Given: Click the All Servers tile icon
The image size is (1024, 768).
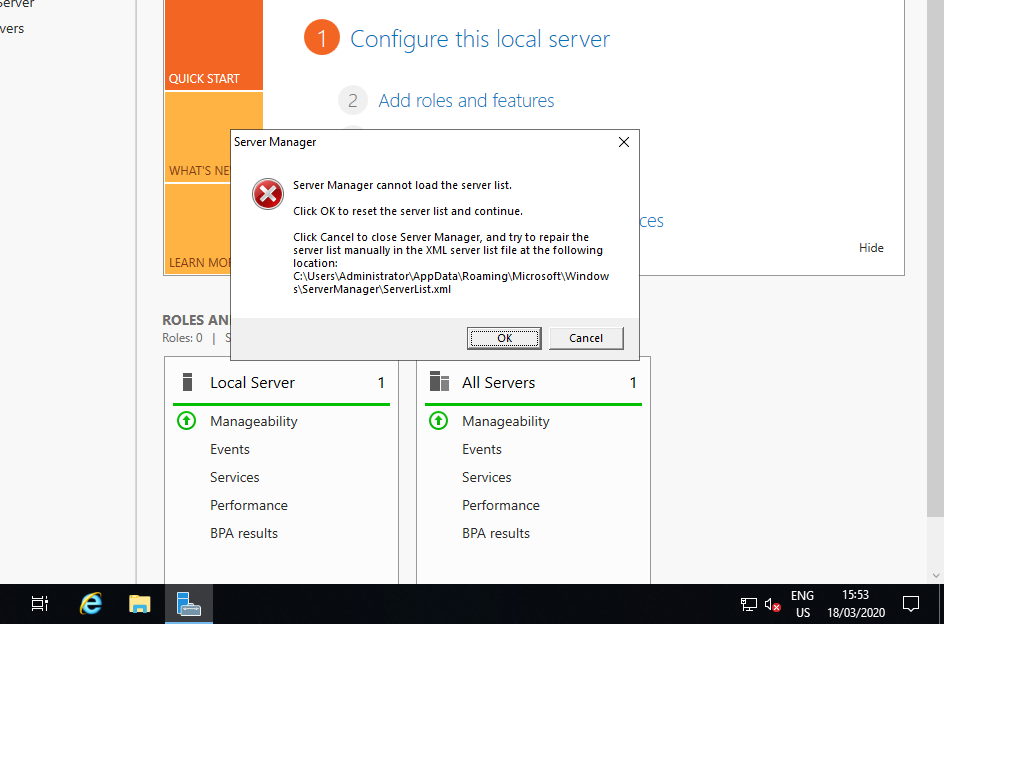Looking at the screenshot, I should (440, 381).
